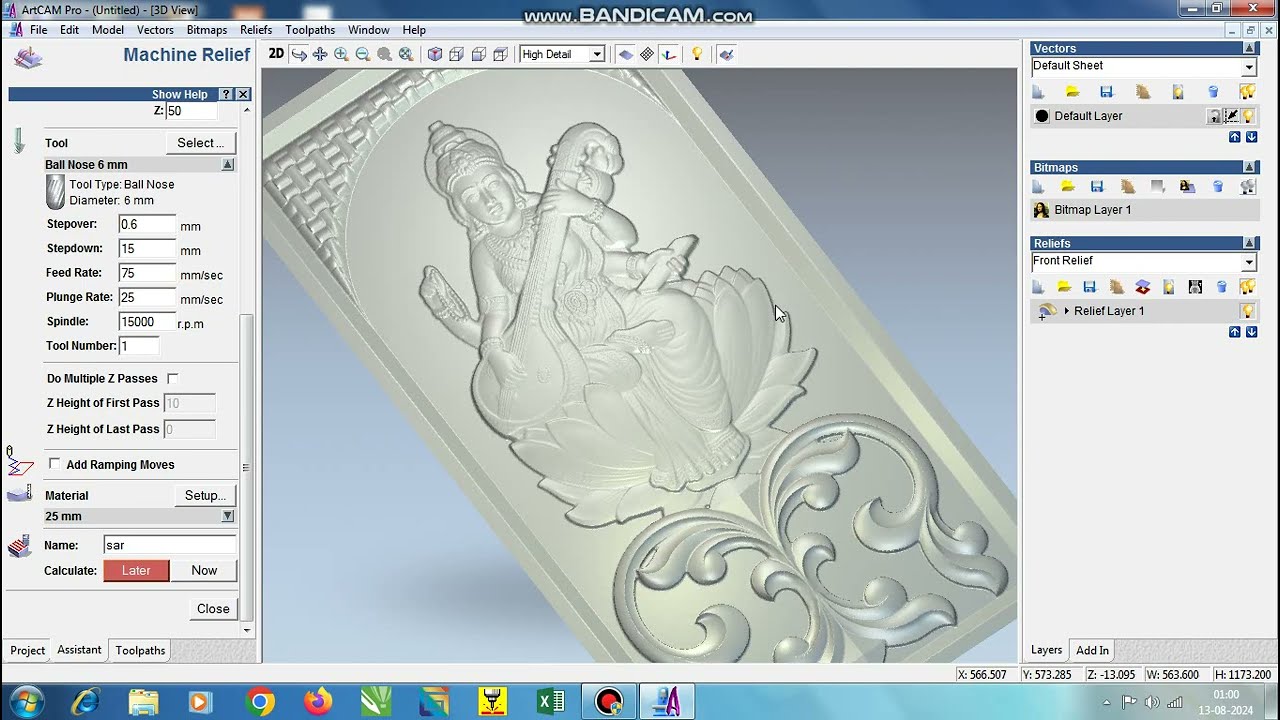Toggle Default Layer snapping icon
This screenshot has height=720, width=1280.
(x=1232, y=116)
